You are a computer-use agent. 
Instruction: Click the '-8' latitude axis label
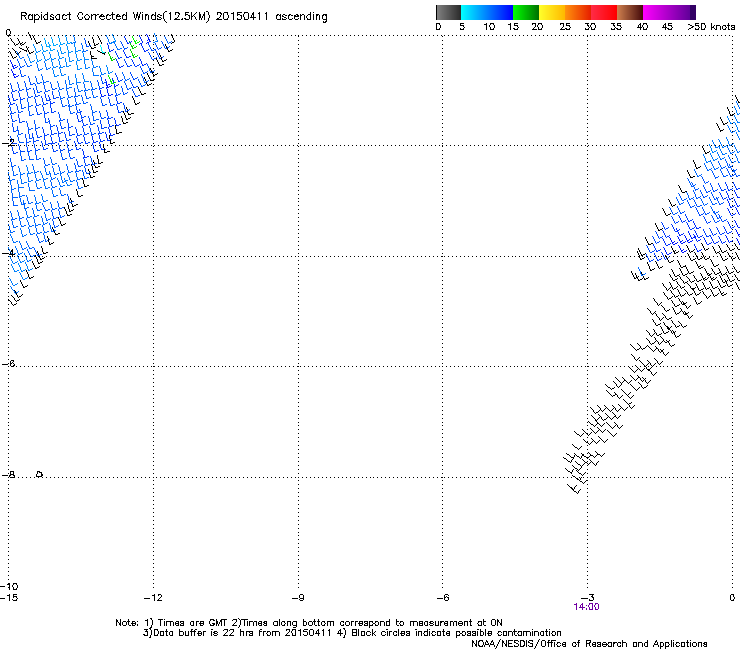(x=8, y=474)
